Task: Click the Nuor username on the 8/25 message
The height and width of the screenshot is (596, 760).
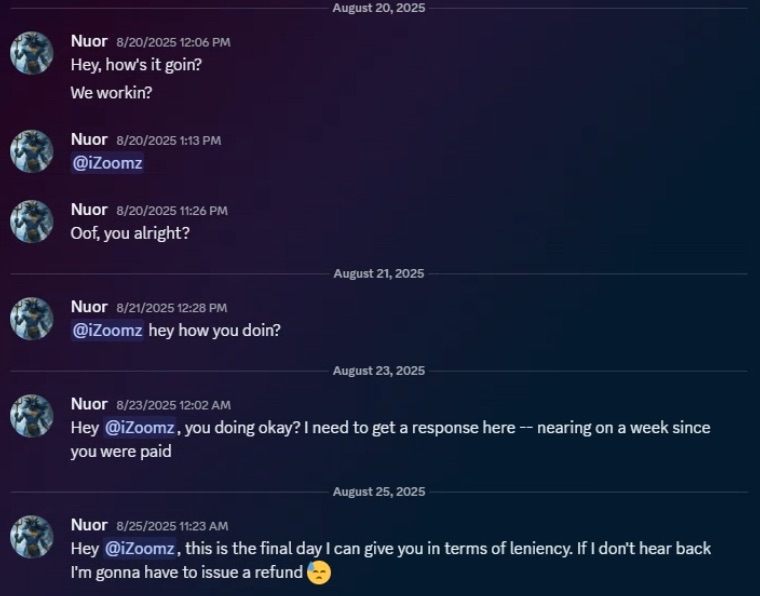Action: (x=89, y=525)
